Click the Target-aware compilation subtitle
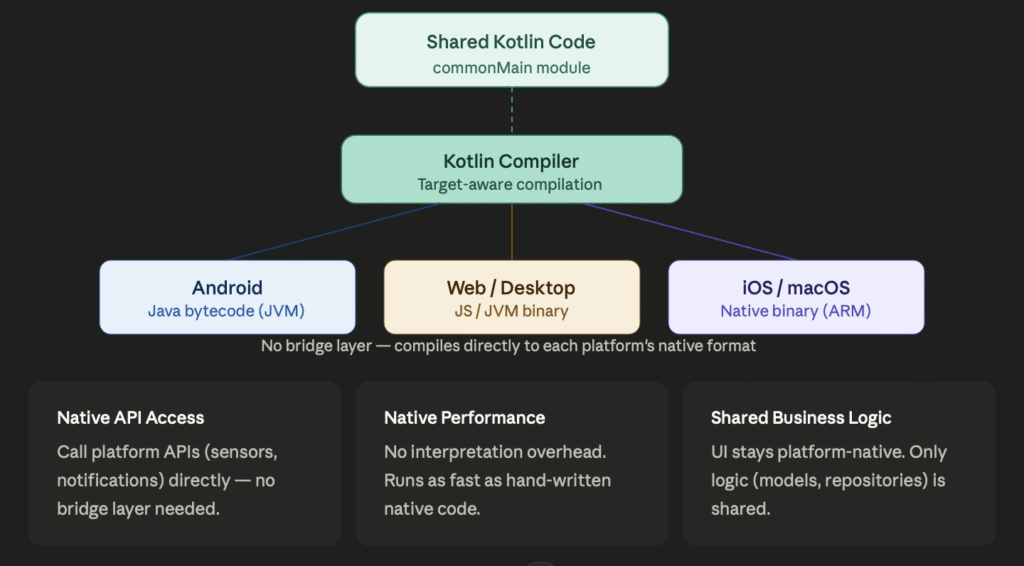This screenshot has height=566, width=1024. tap(511, 185)
